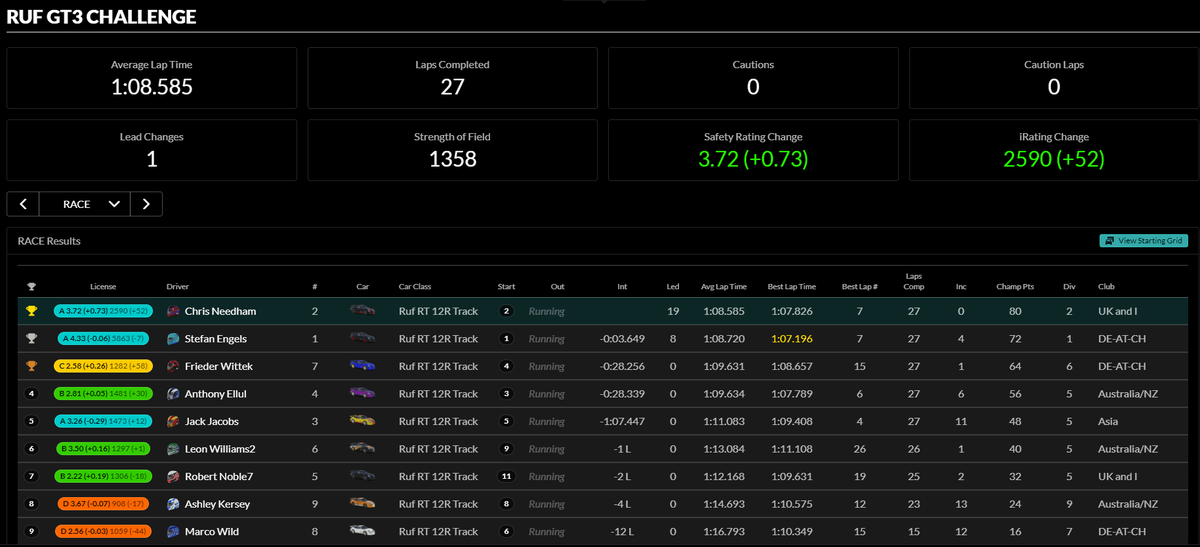
Task: Click Jack Jacobs' A 3.26 license badge
Action: pyautogui.click(x=103, y=421)
